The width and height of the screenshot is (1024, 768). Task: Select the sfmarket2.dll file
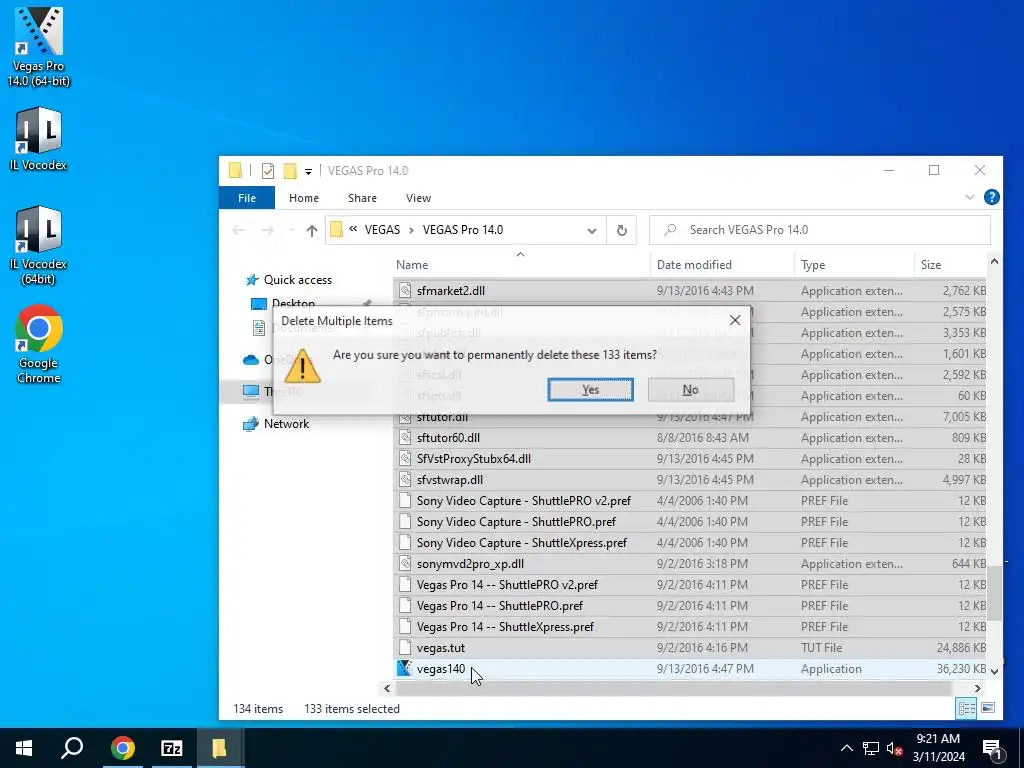[451, 291]
